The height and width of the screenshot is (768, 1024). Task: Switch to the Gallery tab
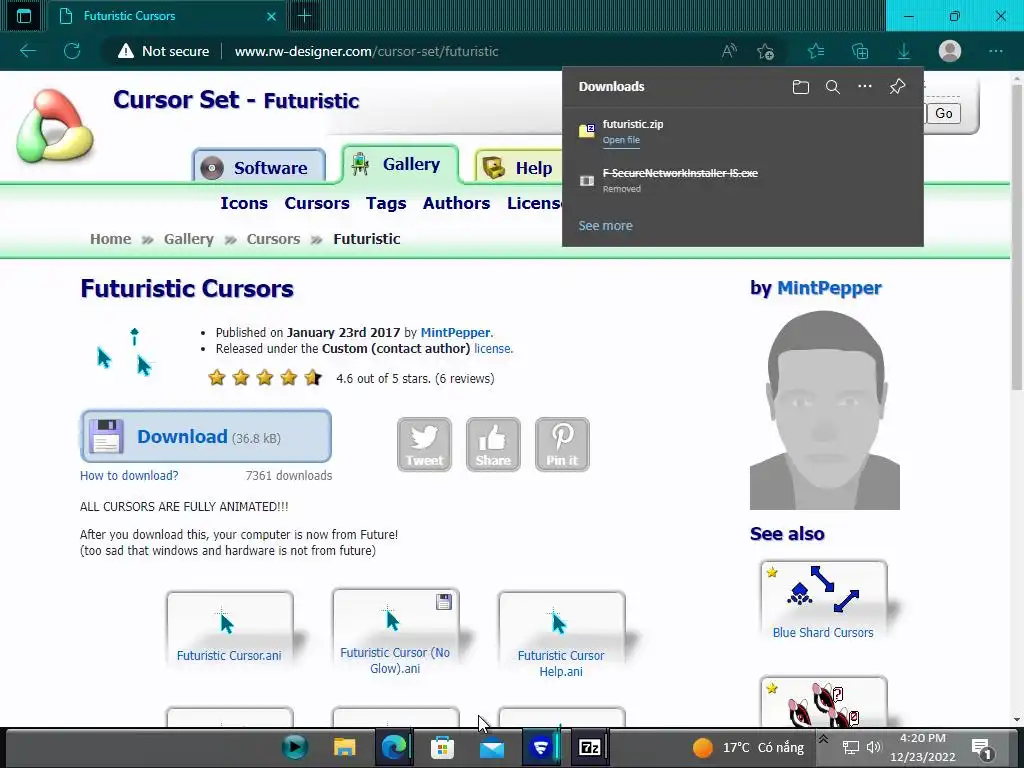tap(400, 164)
